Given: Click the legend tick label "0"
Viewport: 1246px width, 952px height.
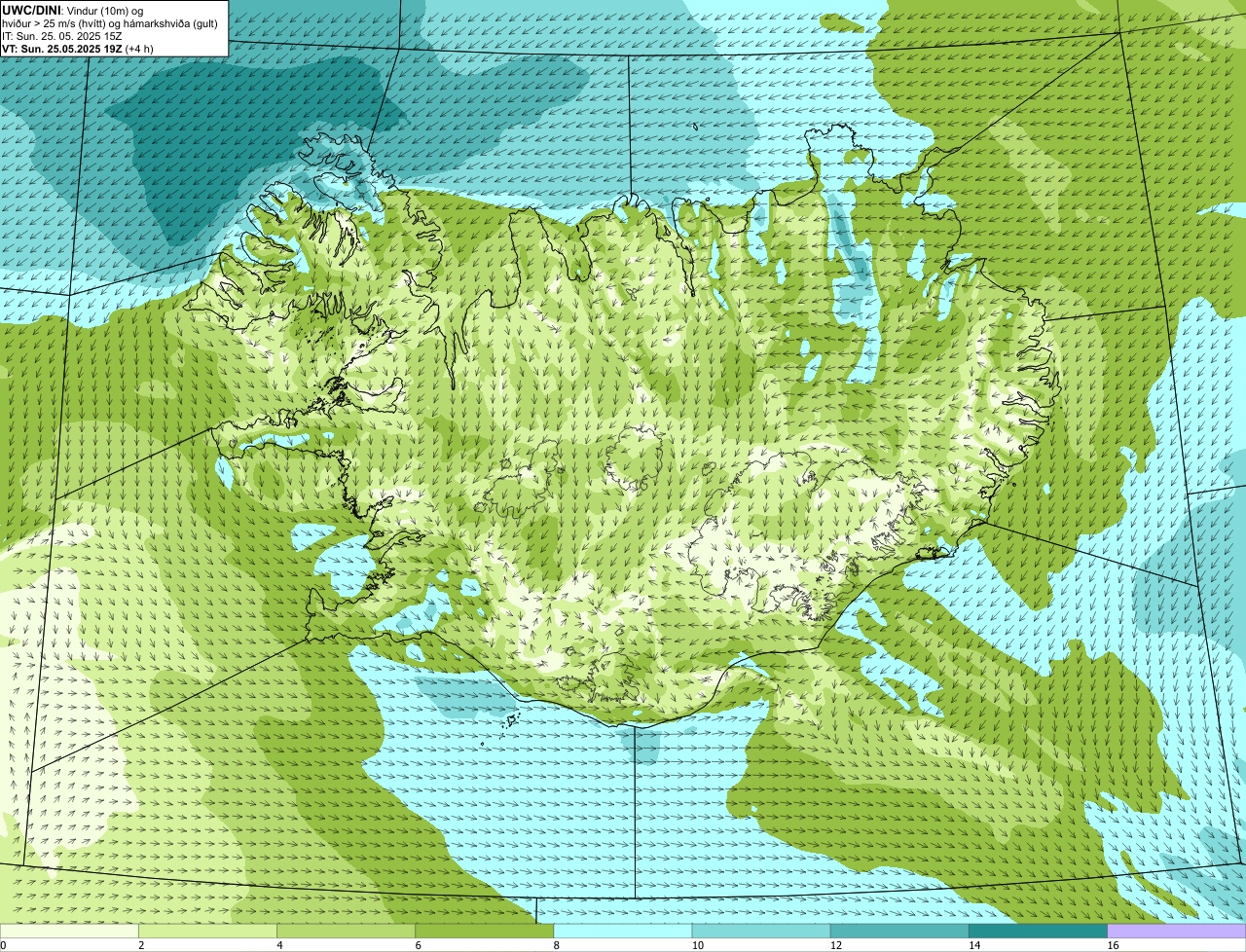Looking at the screenshot, I should tap(3, 945).
